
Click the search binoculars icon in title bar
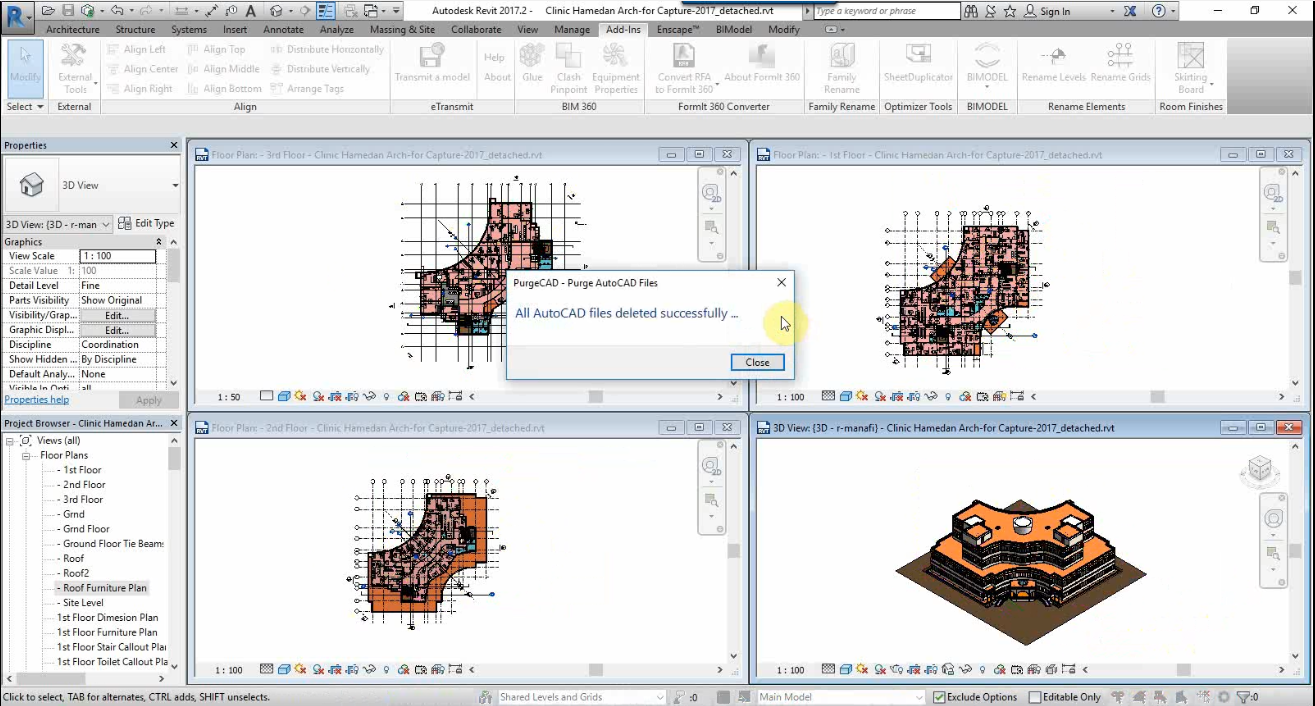tap(971, 11)
